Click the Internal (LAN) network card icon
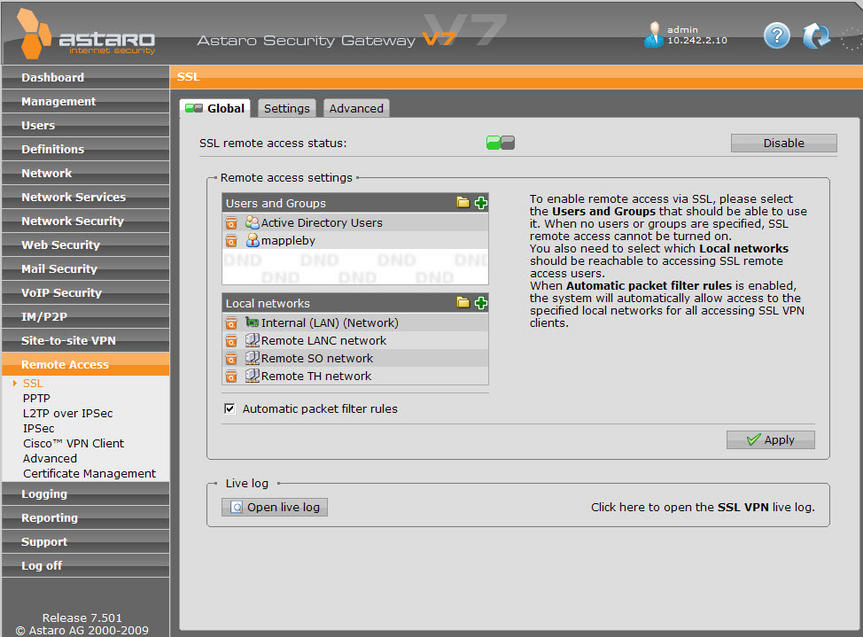 pos(252,322)
